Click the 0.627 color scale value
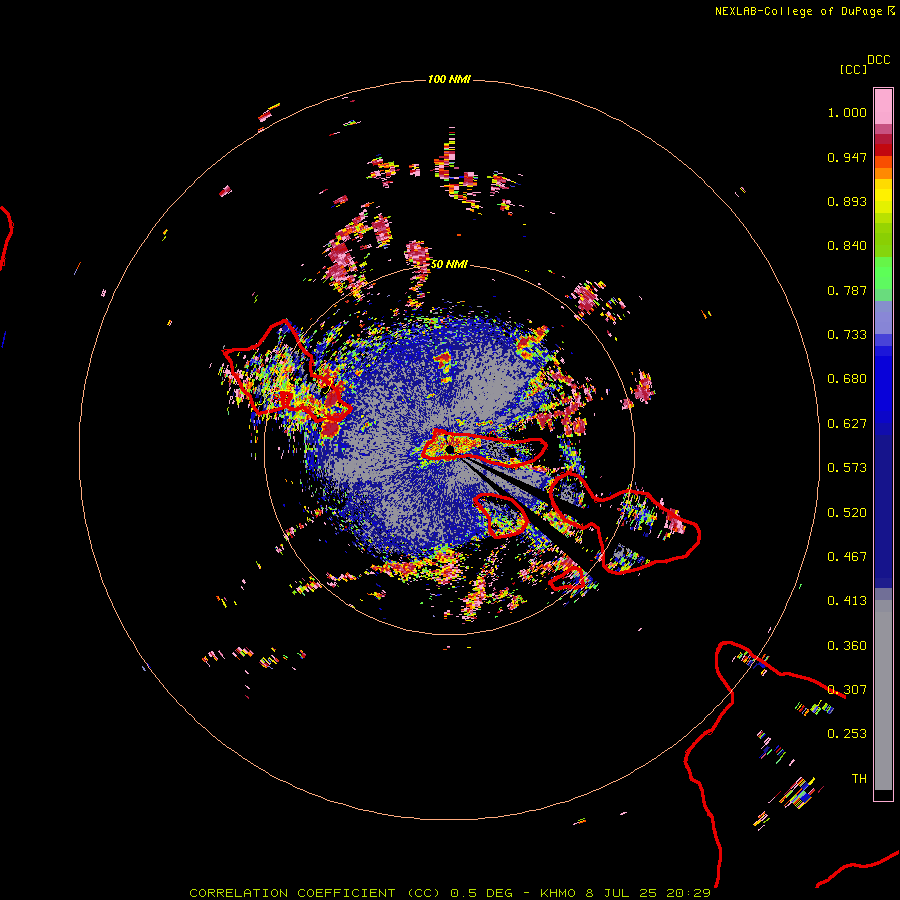This screenshot has height=900, width=900. (x=847, y=424)
